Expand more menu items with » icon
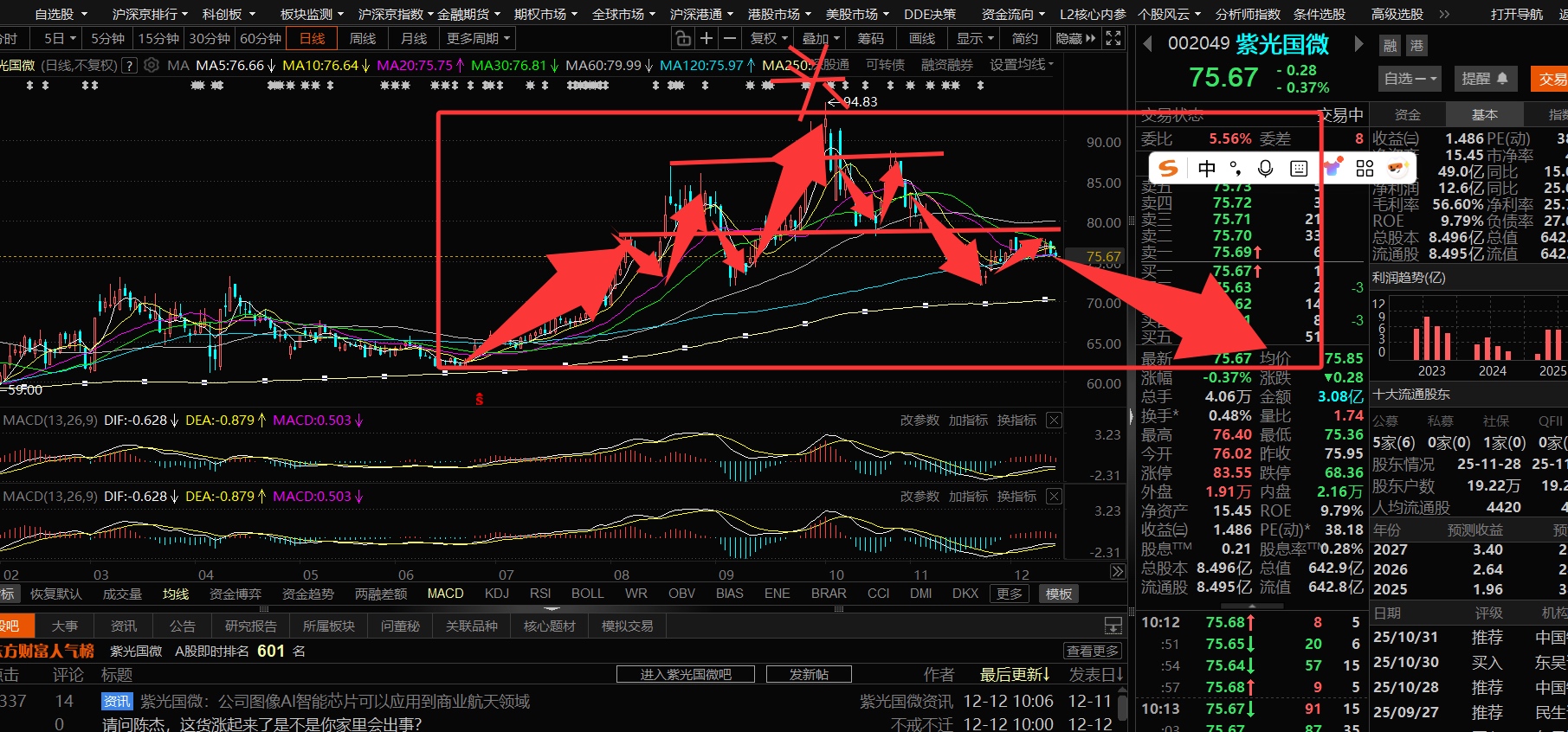Screen dimensions: 1568x732 pos(1444,14)
